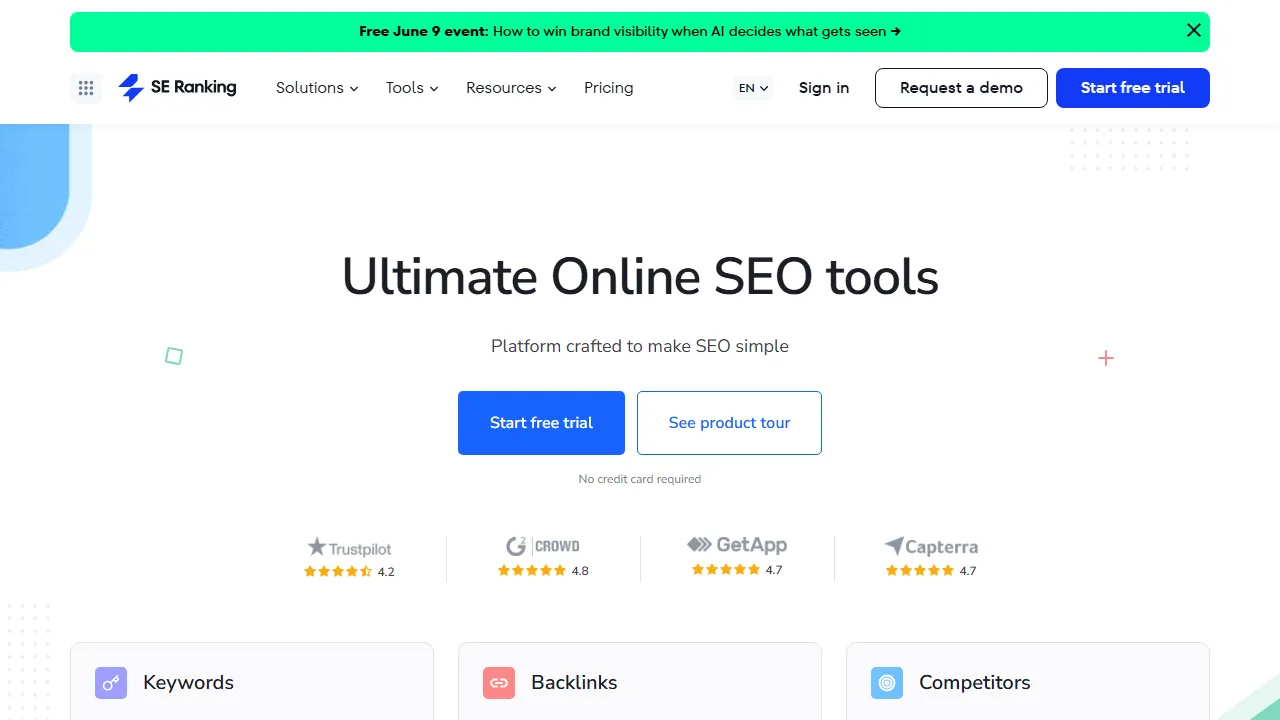Click the Ultimate Online SEO tools headline
Screen dimensions: 1280x720
640,277
